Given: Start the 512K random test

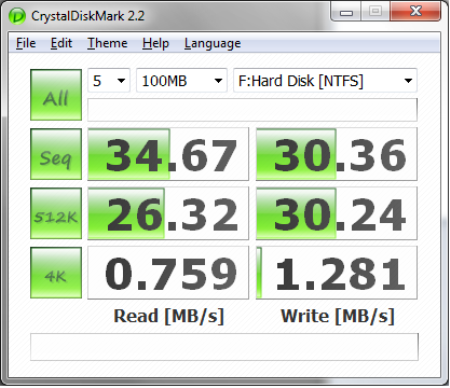Looking at the screenshot, I should pyautogui.click(x=56, y=213).
